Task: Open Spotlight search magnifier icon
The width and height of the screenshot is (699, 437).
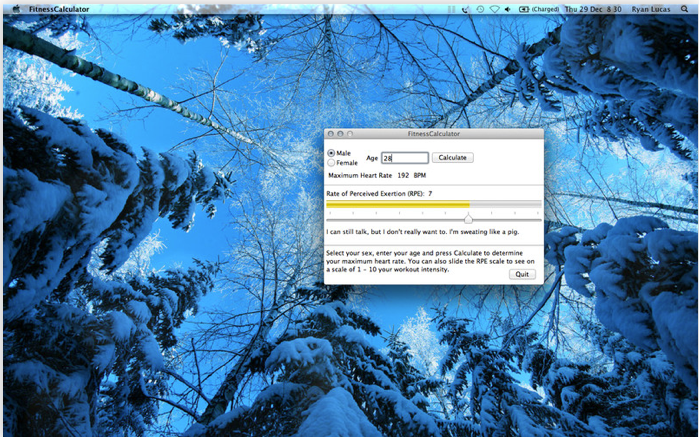Action: click(684, 9)
